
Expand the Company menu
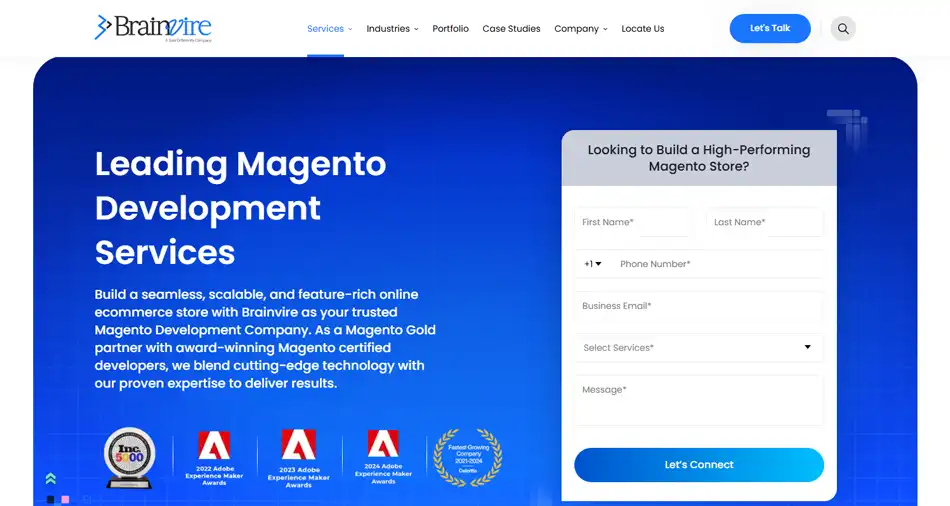coord(580,28)
